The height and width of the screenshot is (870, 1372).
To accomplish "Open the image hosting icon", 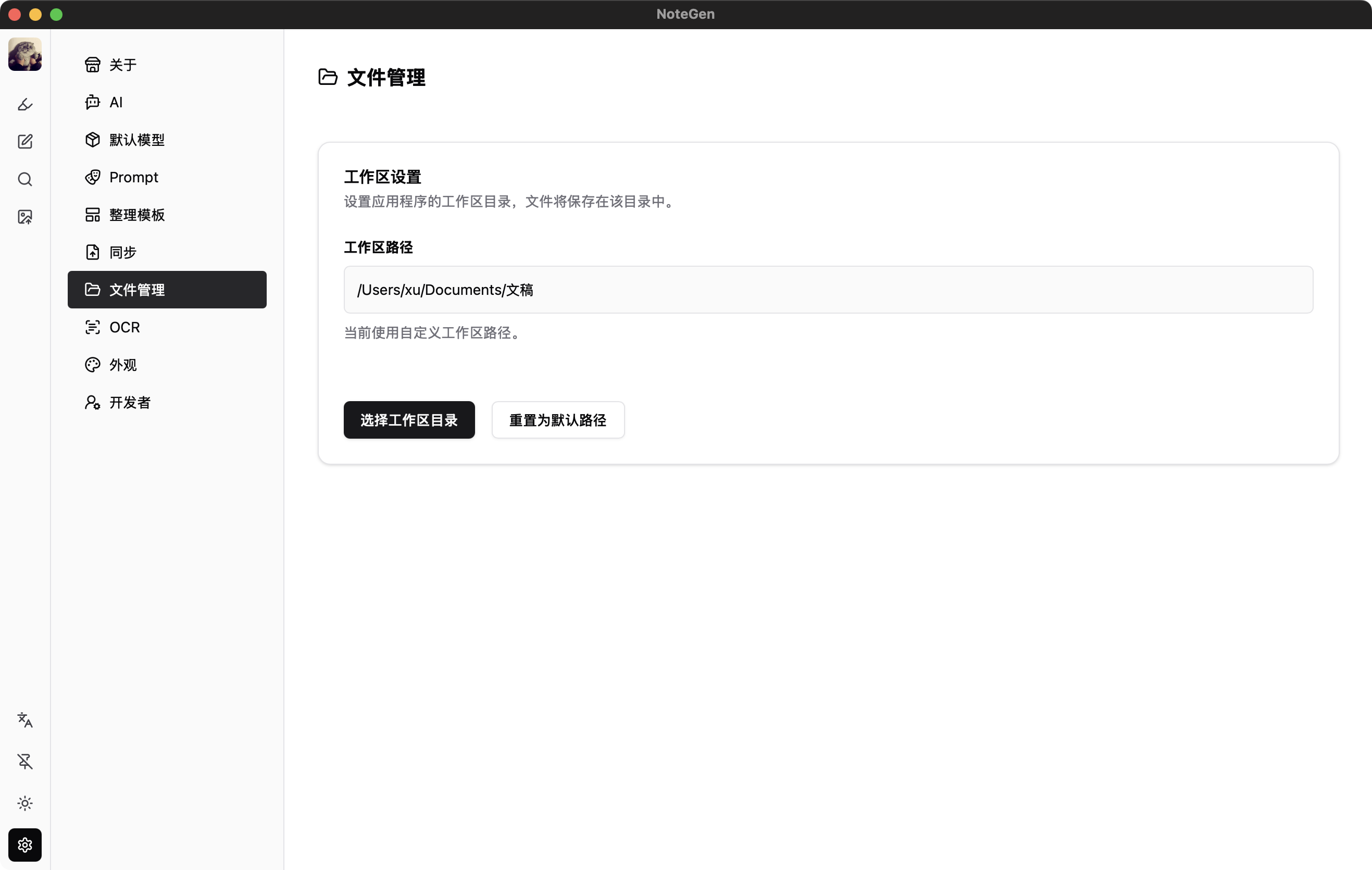I will coord(25,217).
